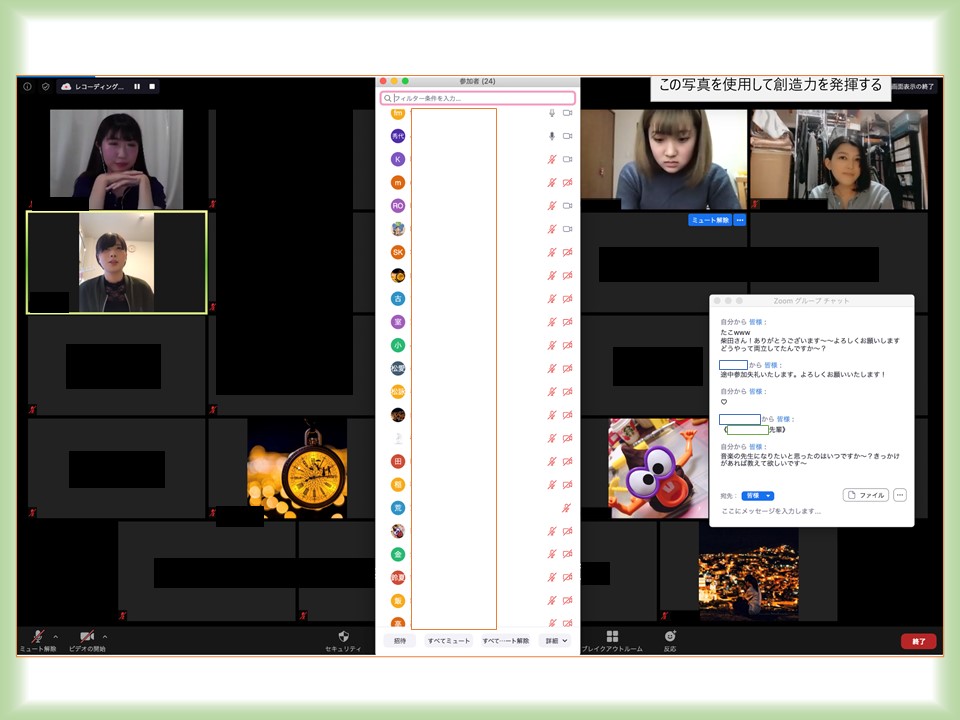Select the googly-eyed toy video thumbnail
Screen dimensions: 960x720
[658, 468]
